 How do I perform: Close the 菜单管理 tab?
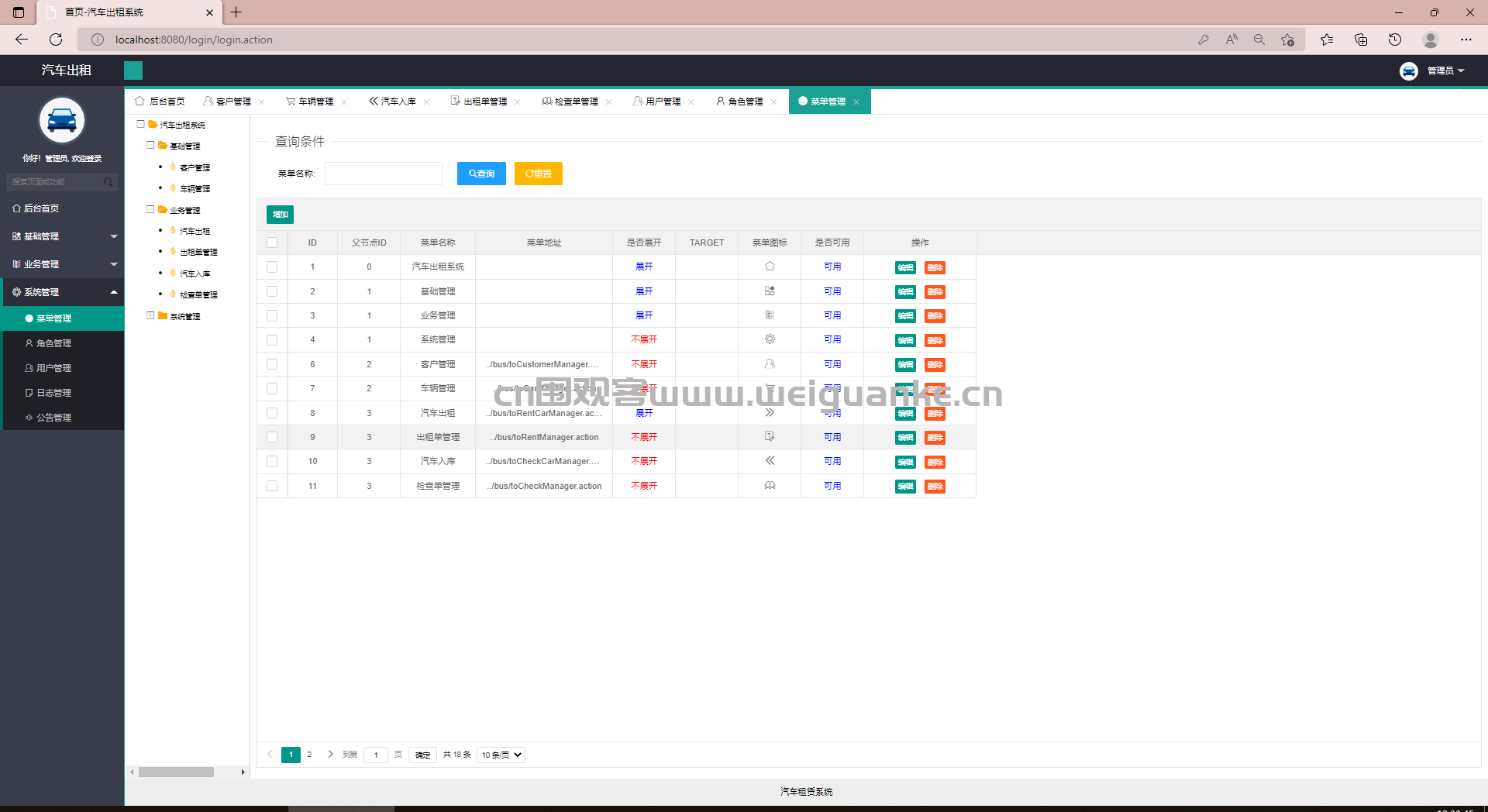(856, 102)
